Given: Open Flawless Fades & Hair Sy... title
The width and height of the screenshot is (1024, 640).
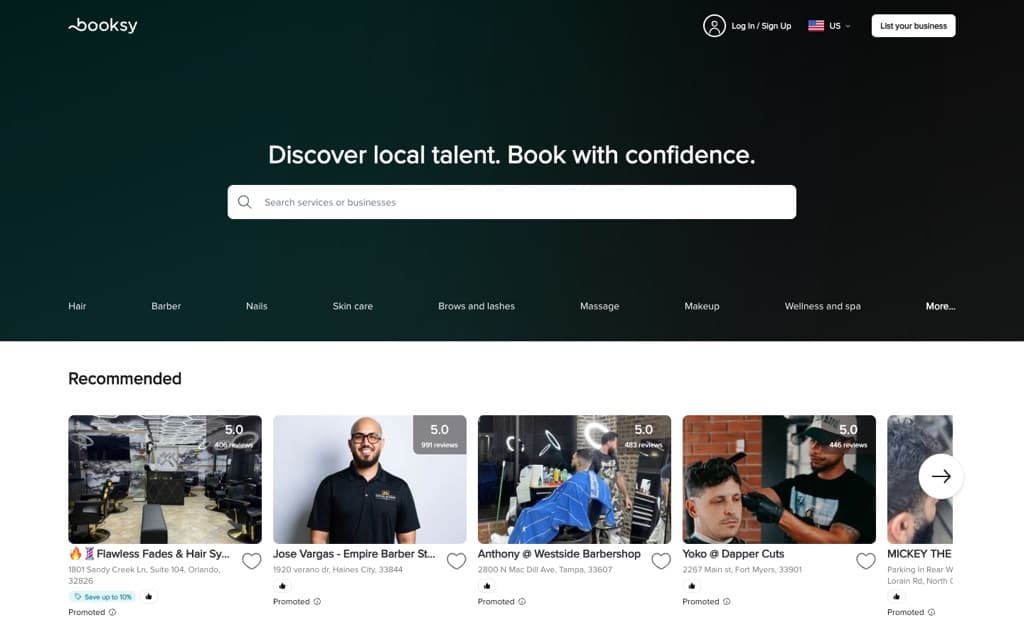Looking at the screenshot, I should coord(149,554).
